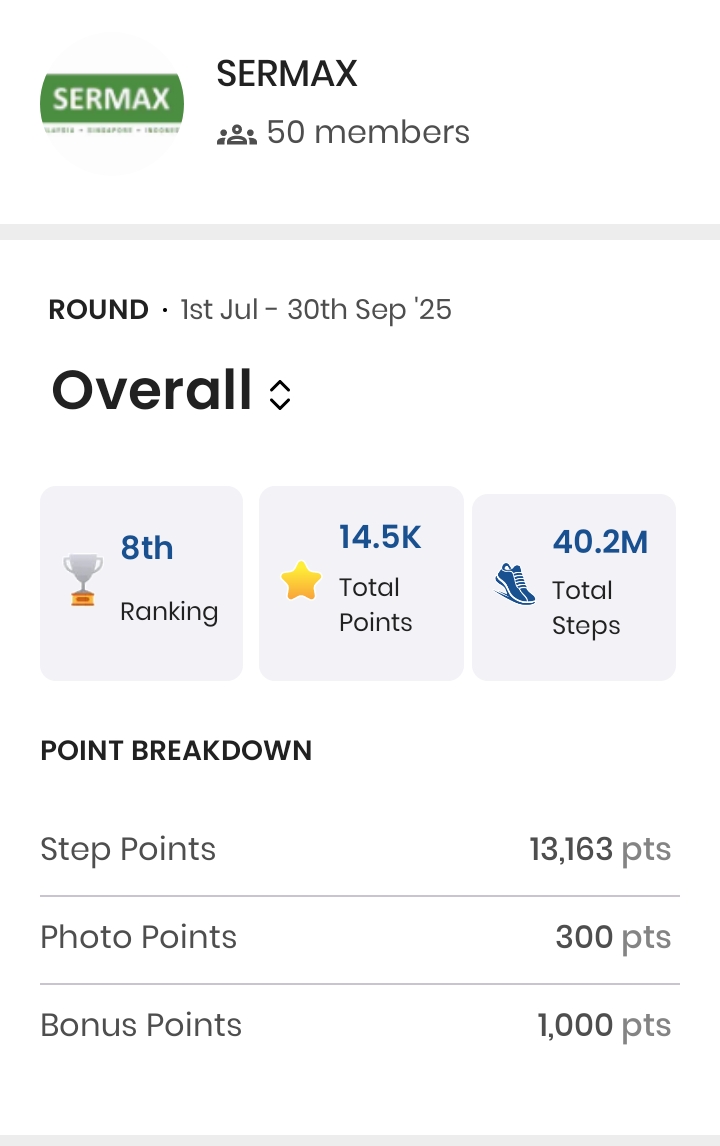The width and height of the screenshot is (720, 1146).
Task: Tap the round date range text
Action: 316,310
